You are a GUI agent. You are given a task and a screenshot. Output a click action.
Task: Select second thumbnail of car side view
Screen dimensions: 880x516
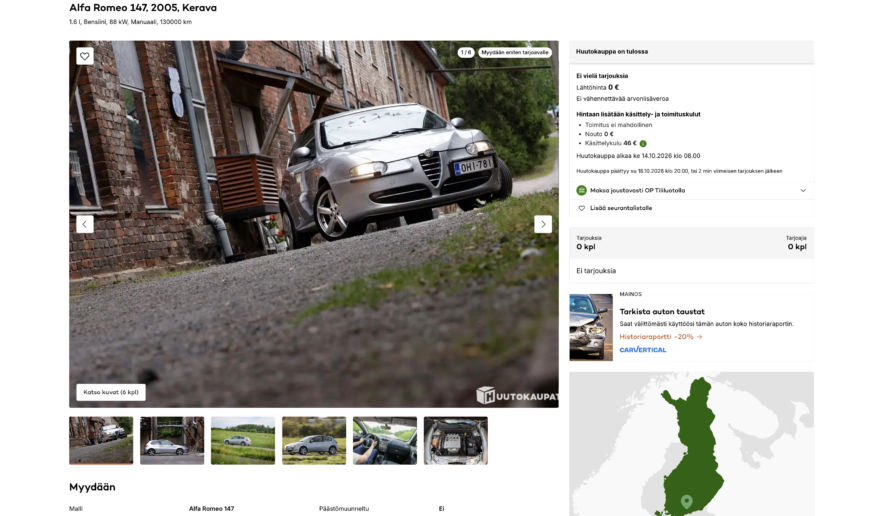point(172,440)
